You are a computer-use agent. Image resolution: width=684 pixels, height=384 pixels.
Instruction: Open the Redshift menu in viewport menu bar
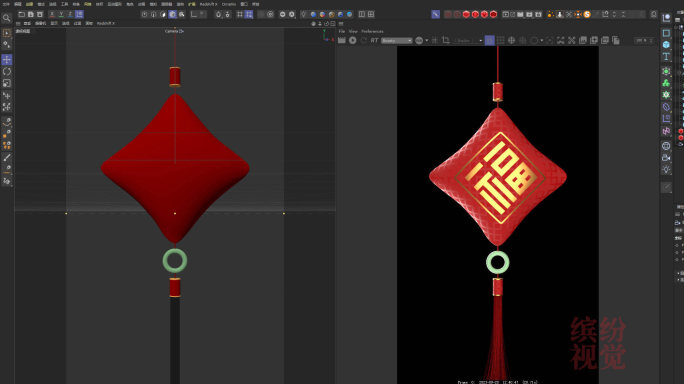click(106, 24)
